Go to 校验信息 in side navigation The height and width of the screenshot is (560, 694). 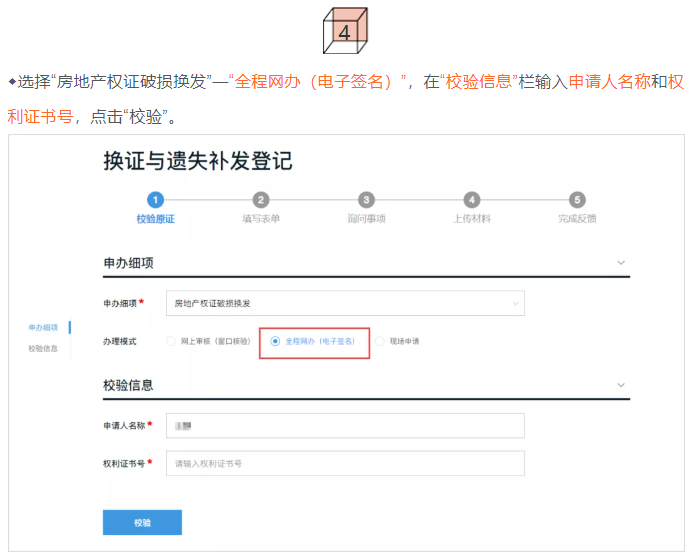point(43,348)
